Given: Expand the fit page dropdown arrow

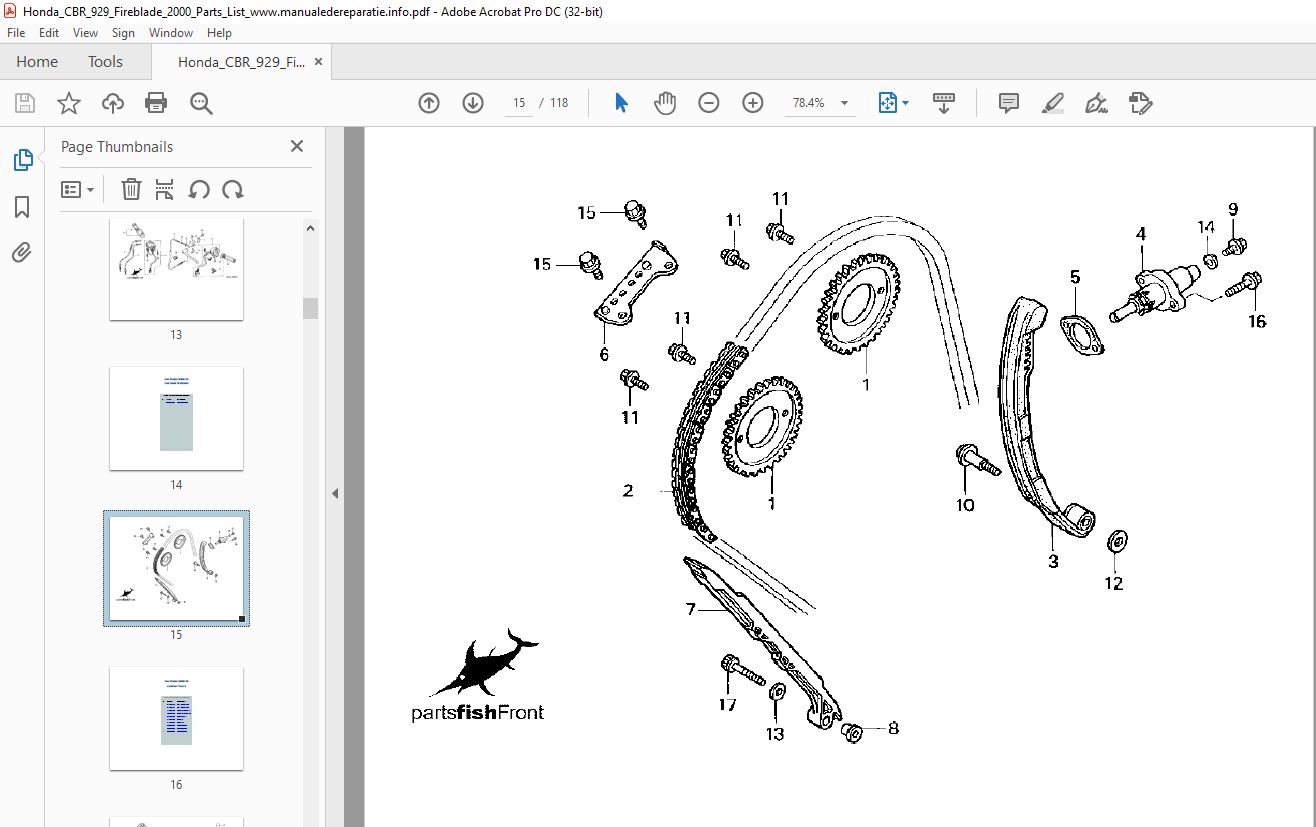Looking at the screenshot, I should click(905, 103).
